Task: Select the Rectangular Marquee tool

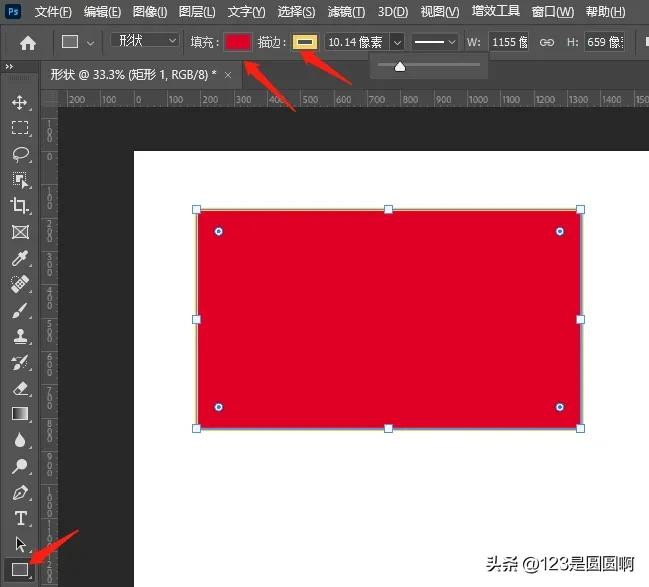Action: (x=20, y=128)
